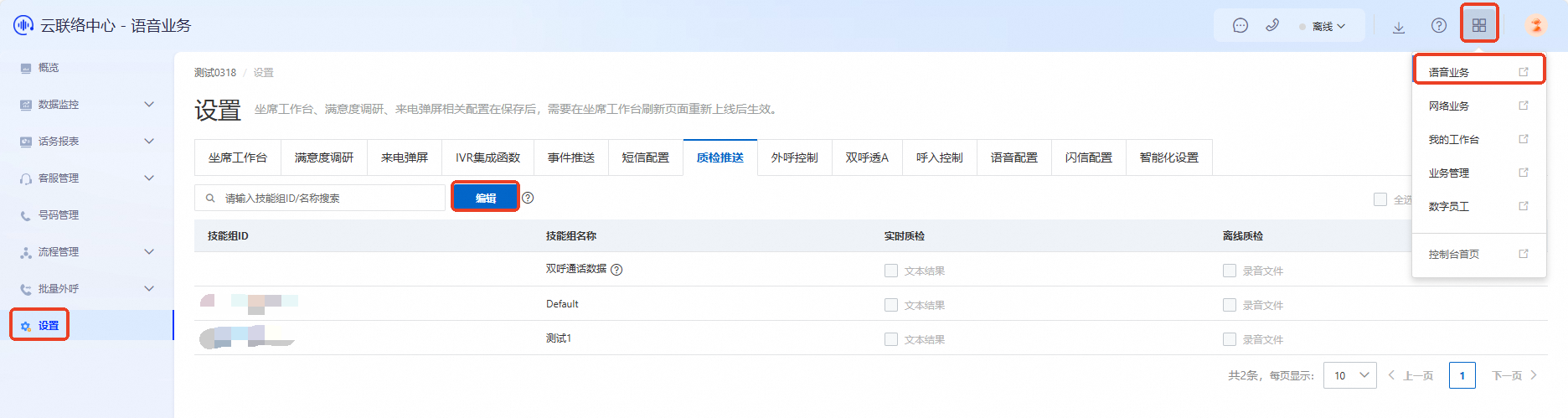
Task: Click external link icon for 业务管理
Action: coord(1524,173)
